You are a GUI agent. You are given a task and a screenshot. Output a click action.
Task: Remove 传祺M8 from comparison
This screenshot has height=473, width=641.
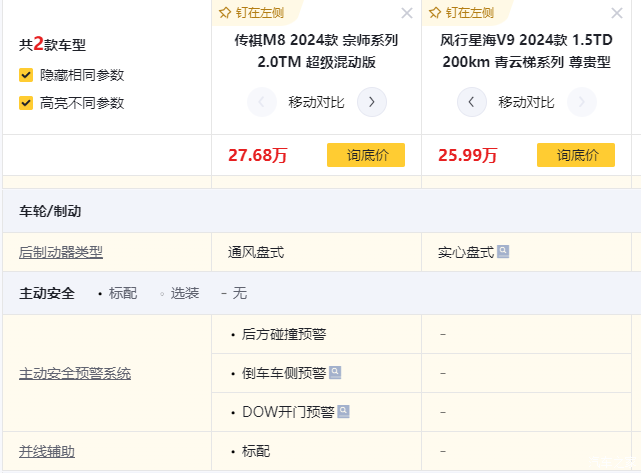(x=407, y=13)
